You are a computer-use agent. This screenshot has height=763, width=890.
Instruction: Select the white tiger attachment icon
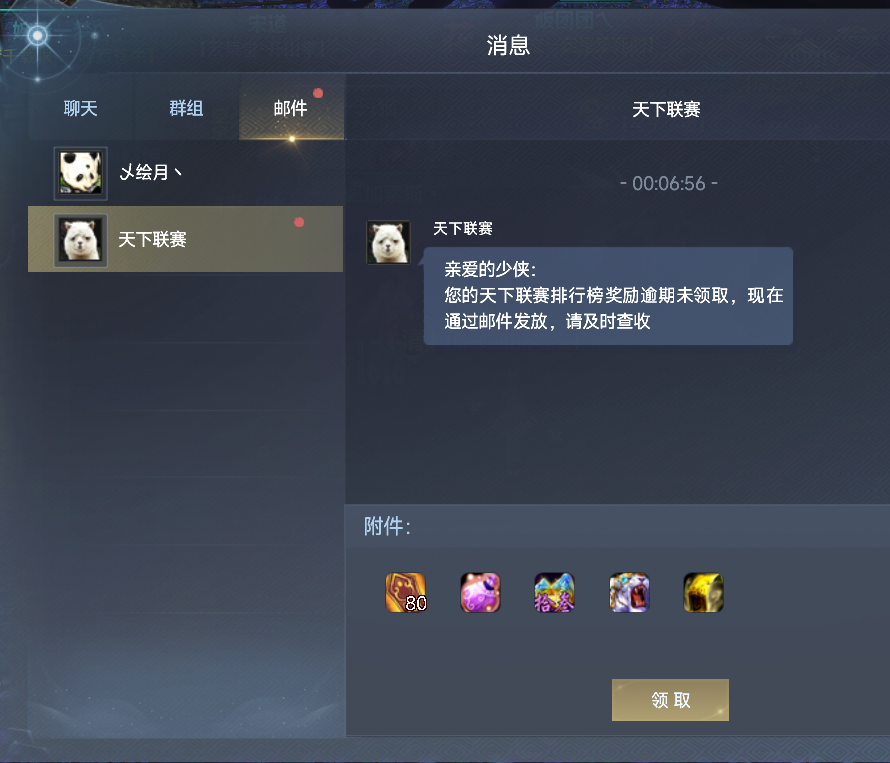click(629, 593)
